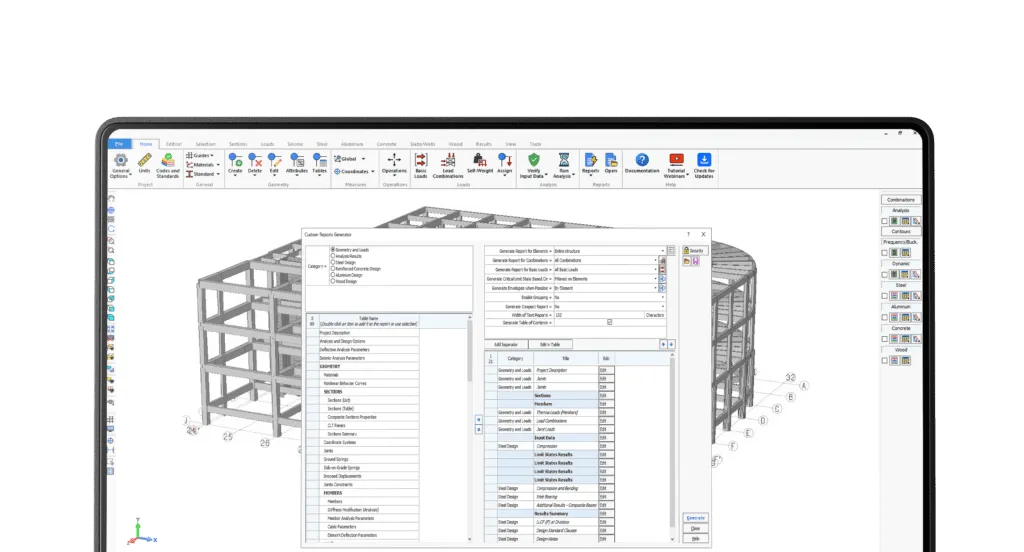The height and width of the screenshot is (552, 1024).
Task: Open Basic Loads
Action: [x=421, y=165]
